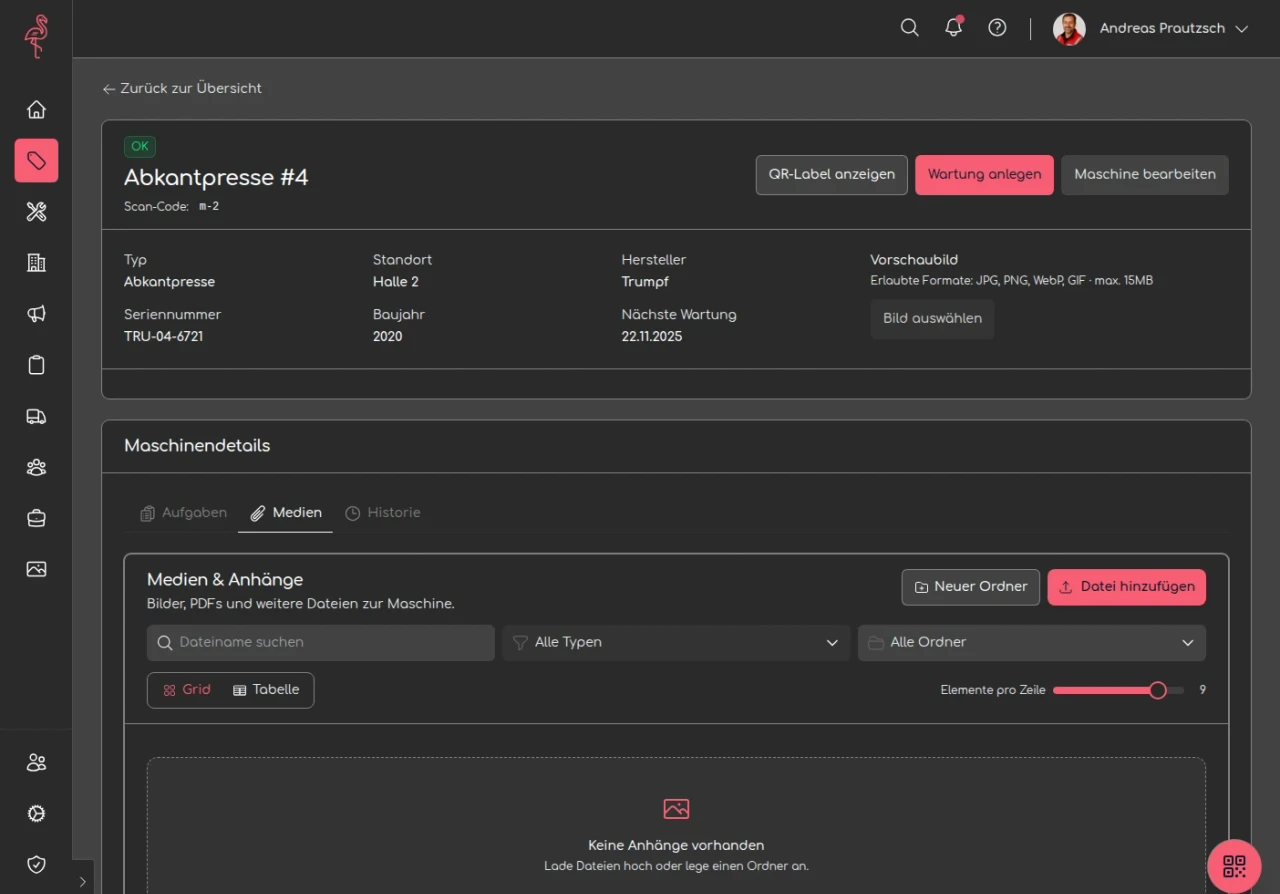The width and height of the screenshot is (1280, 894).
Task: Expand the user menu chevron beside Andreas Prautzsch
Action: point(1242,29)
